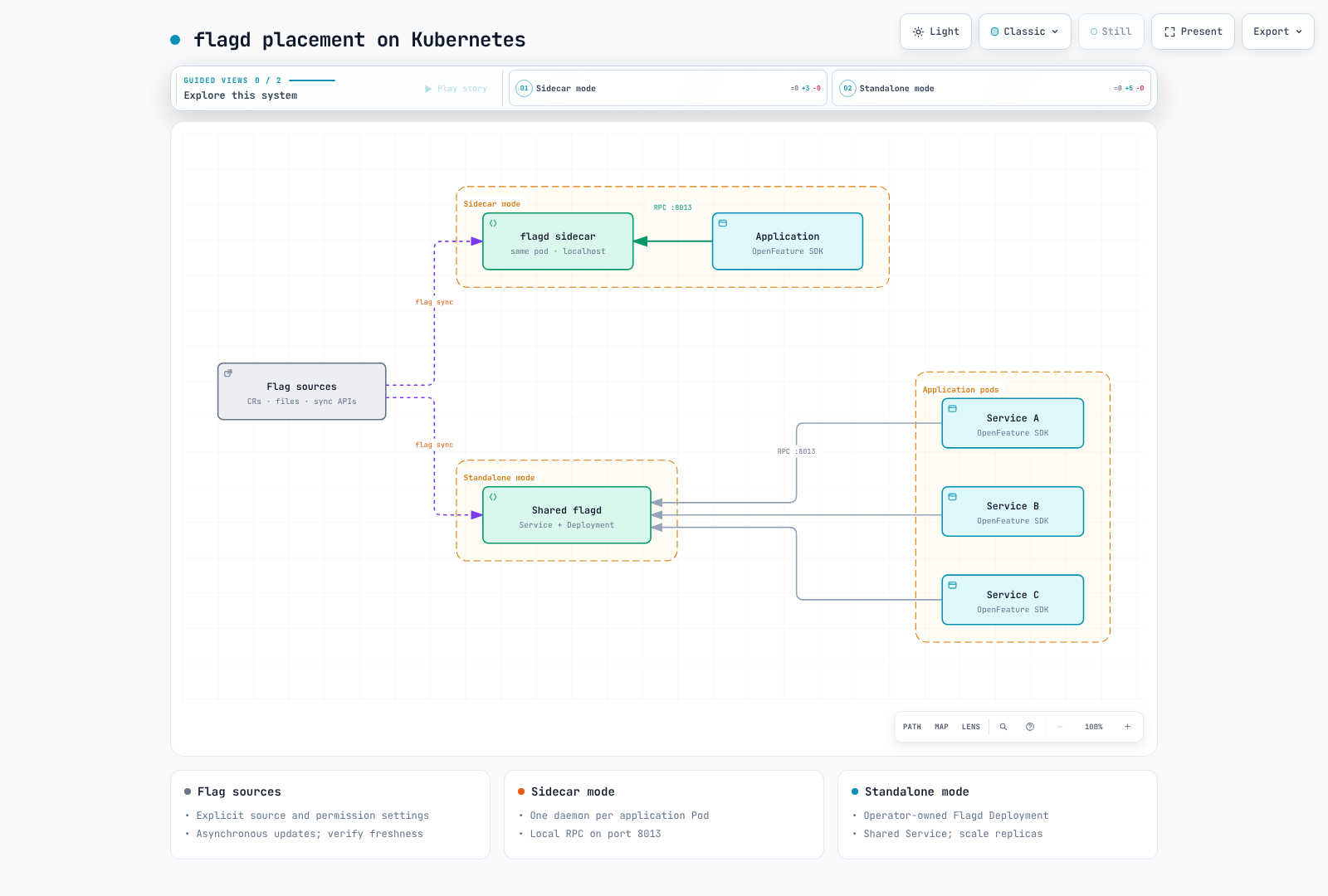1328x896 pixels.
Task: Open the Standalone mode legend card
Action: pos(998,815)
